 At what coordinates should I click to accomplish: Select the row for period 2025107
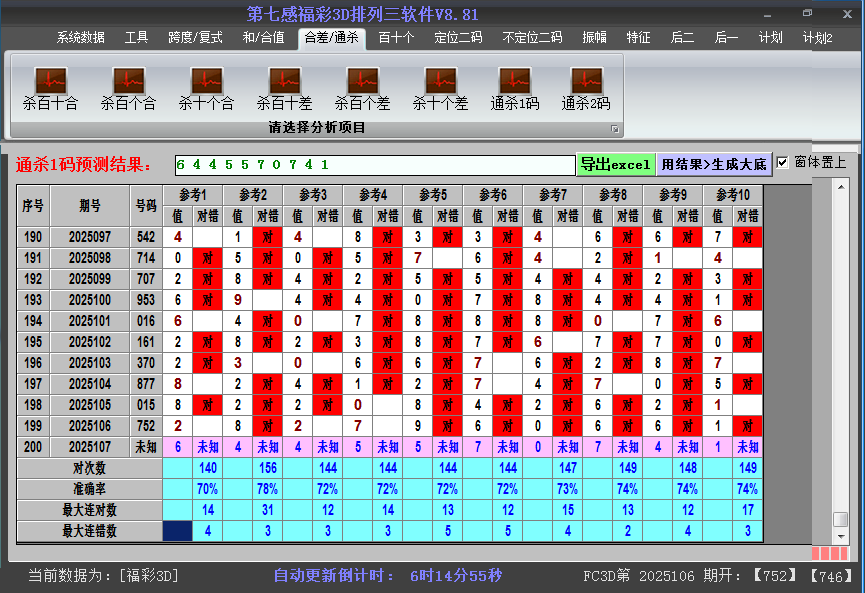click(389, 447)
